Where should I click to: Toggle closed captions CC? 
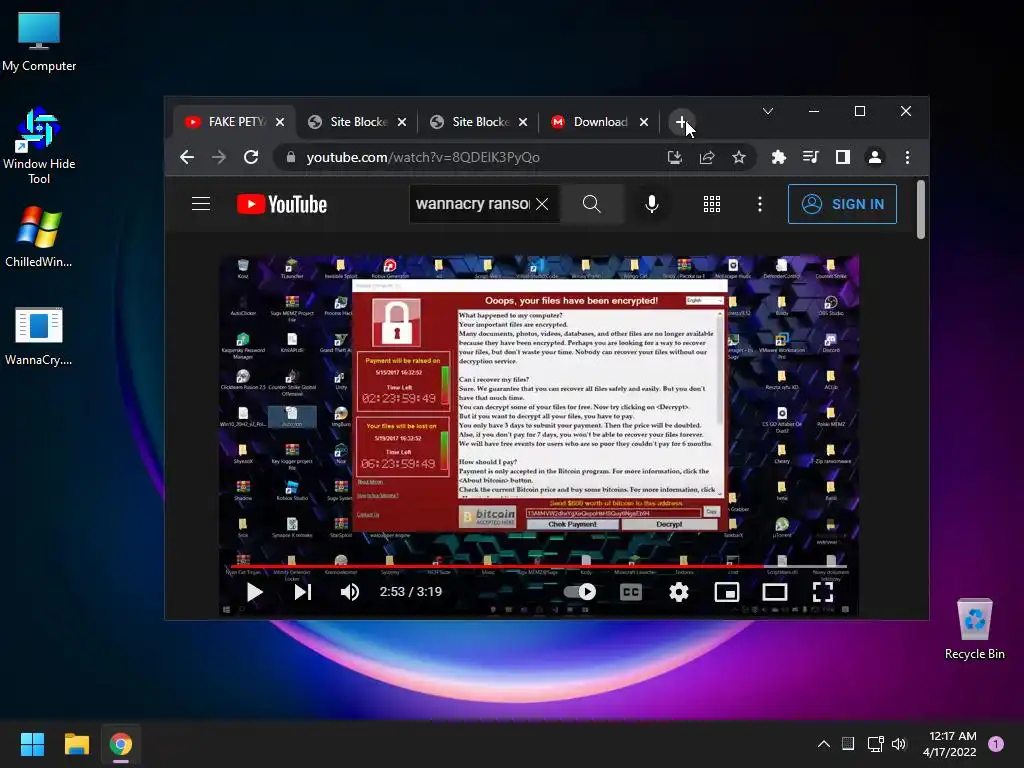[631, 592]
